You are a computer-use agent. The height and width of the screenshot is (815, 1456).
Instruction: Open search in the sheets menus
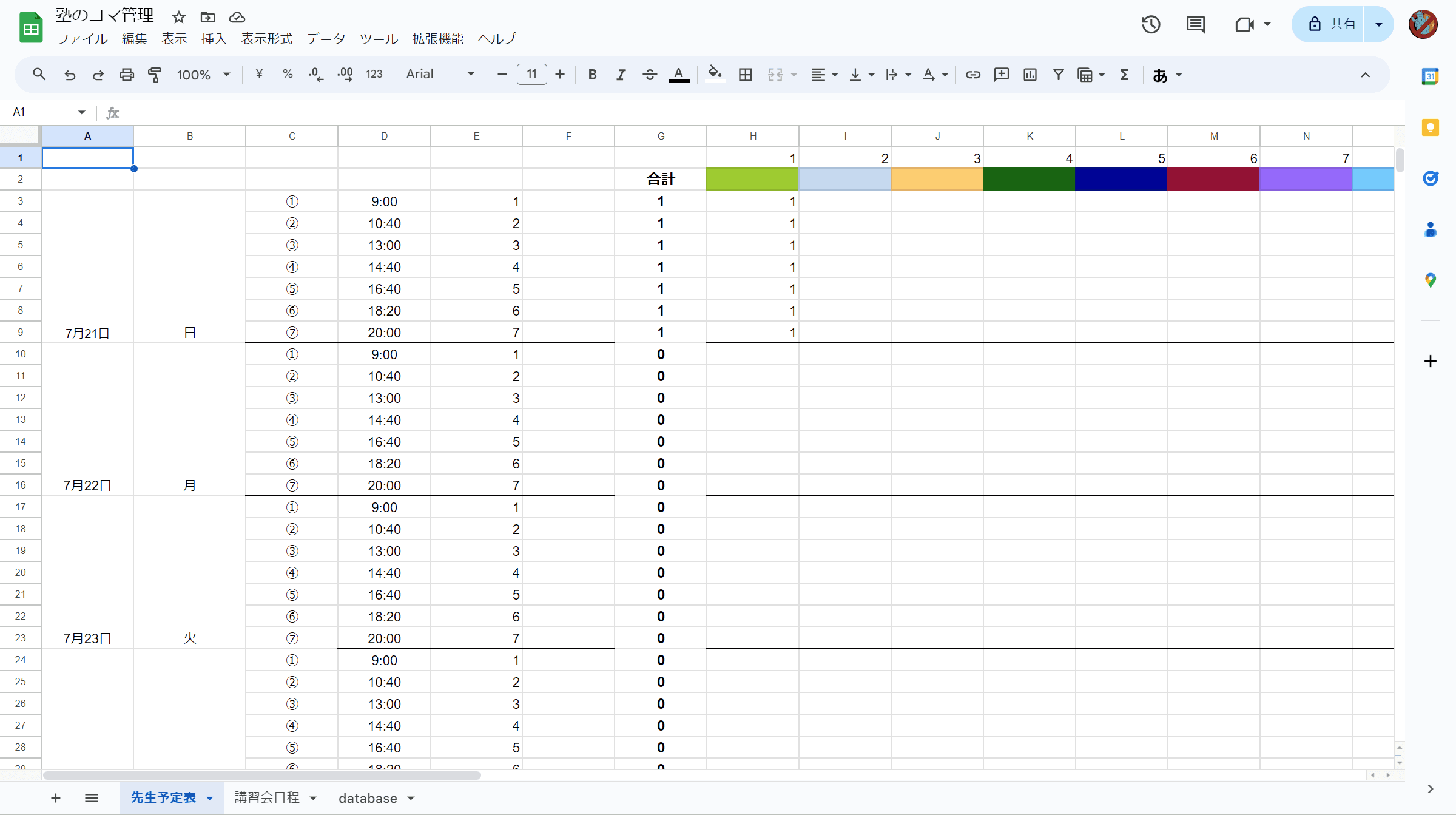pyautogui.click(x=39, y=74)
